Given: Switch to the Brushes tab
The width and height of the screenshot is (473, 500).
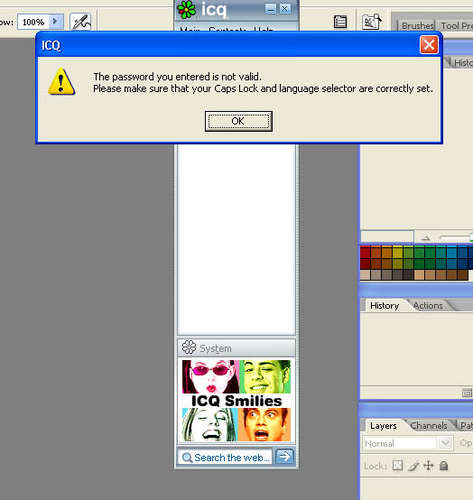Looking at the screenshot, I should coord(417,26).
